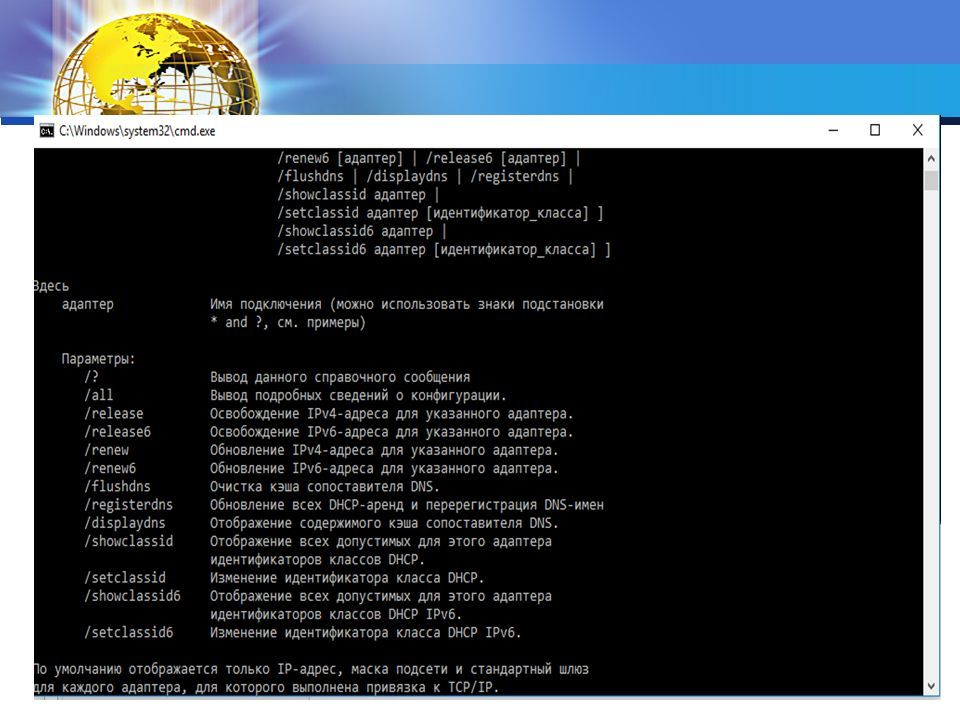Click the scrollbar up arrow in console
The width and height of the screenshot is (960, 720).
coord(931,158)
